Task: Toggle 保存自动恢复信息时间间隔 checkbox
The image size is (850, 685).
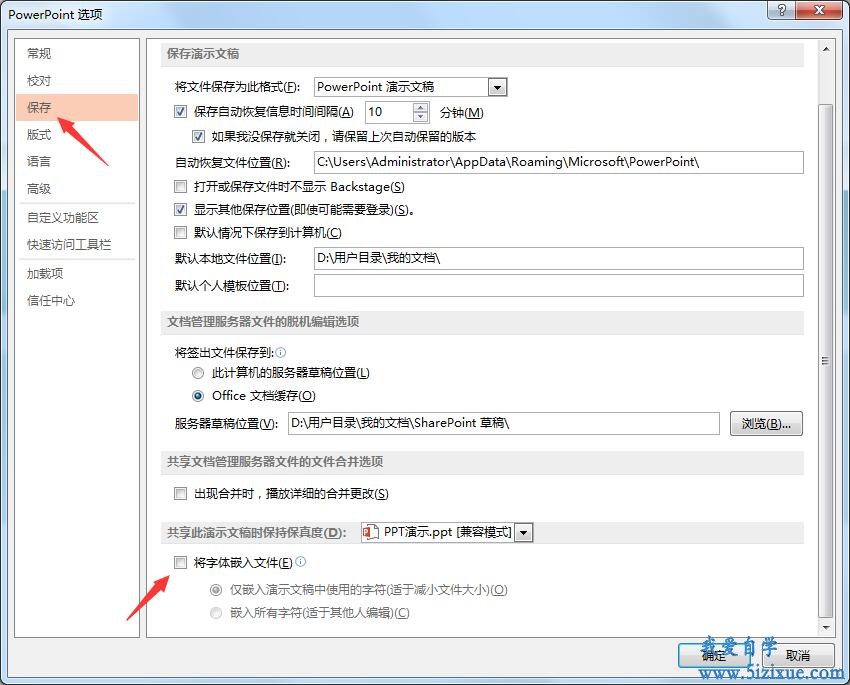Action: 181,112
